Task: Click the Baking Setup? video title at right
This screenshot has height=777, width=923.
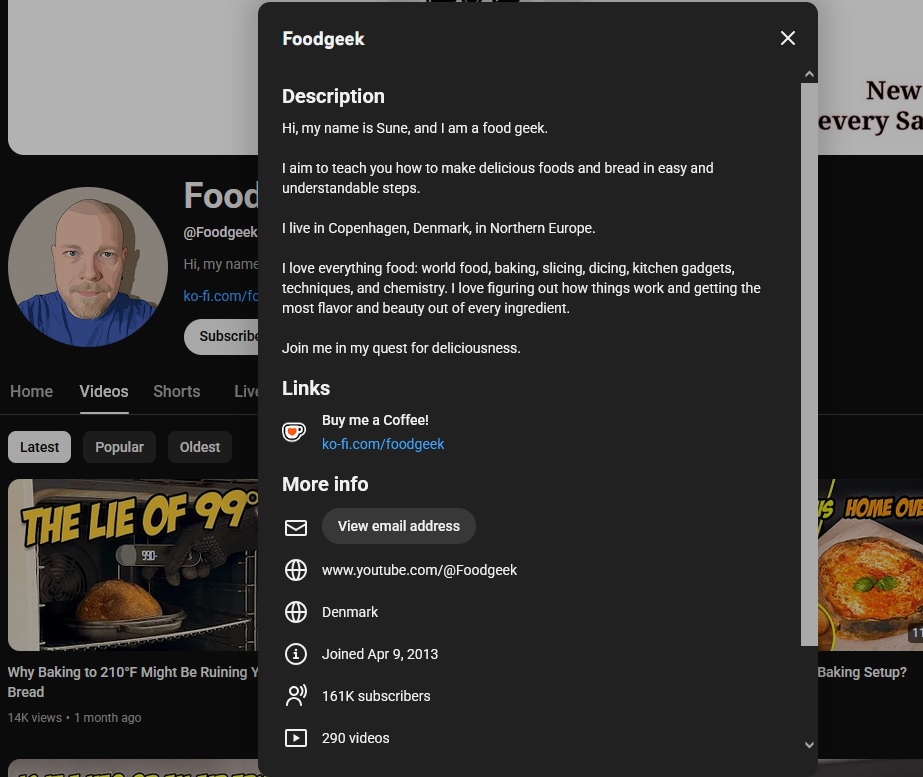Action: point(862,672)
